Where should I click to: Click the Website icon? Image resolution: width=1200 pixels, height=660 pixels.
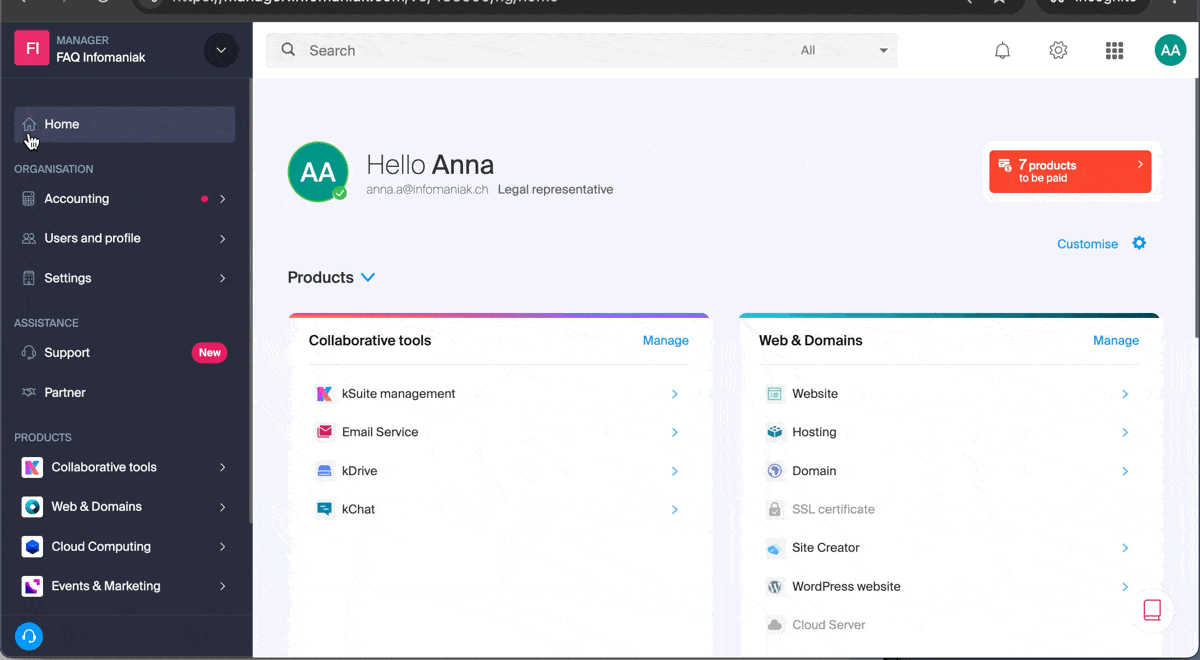click(x=774, y=394)
